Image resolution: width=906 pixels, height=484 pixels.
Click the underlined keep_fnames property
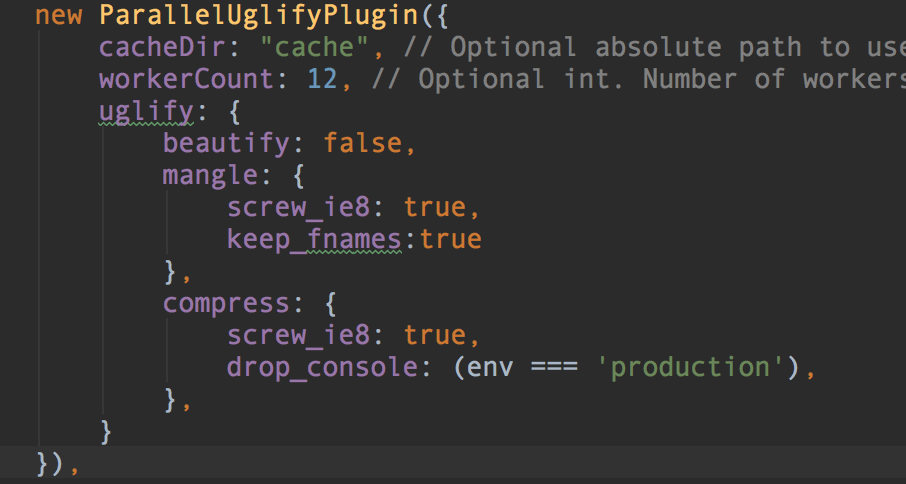314,240
